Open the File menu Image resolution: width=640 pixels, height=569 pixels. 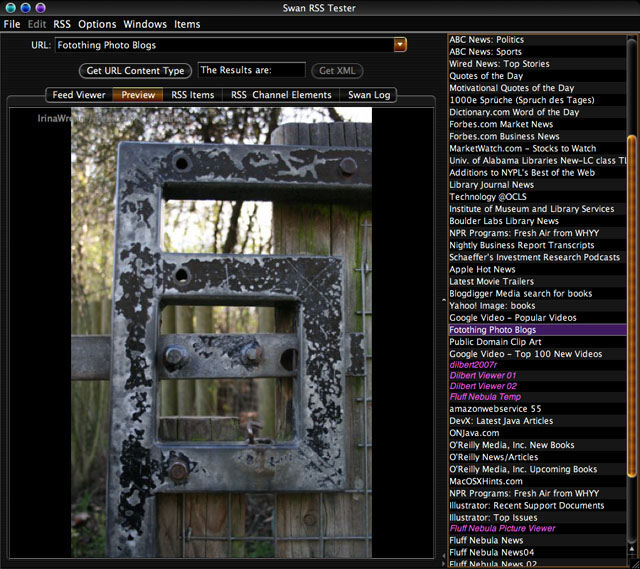click(x=12, y=24)
